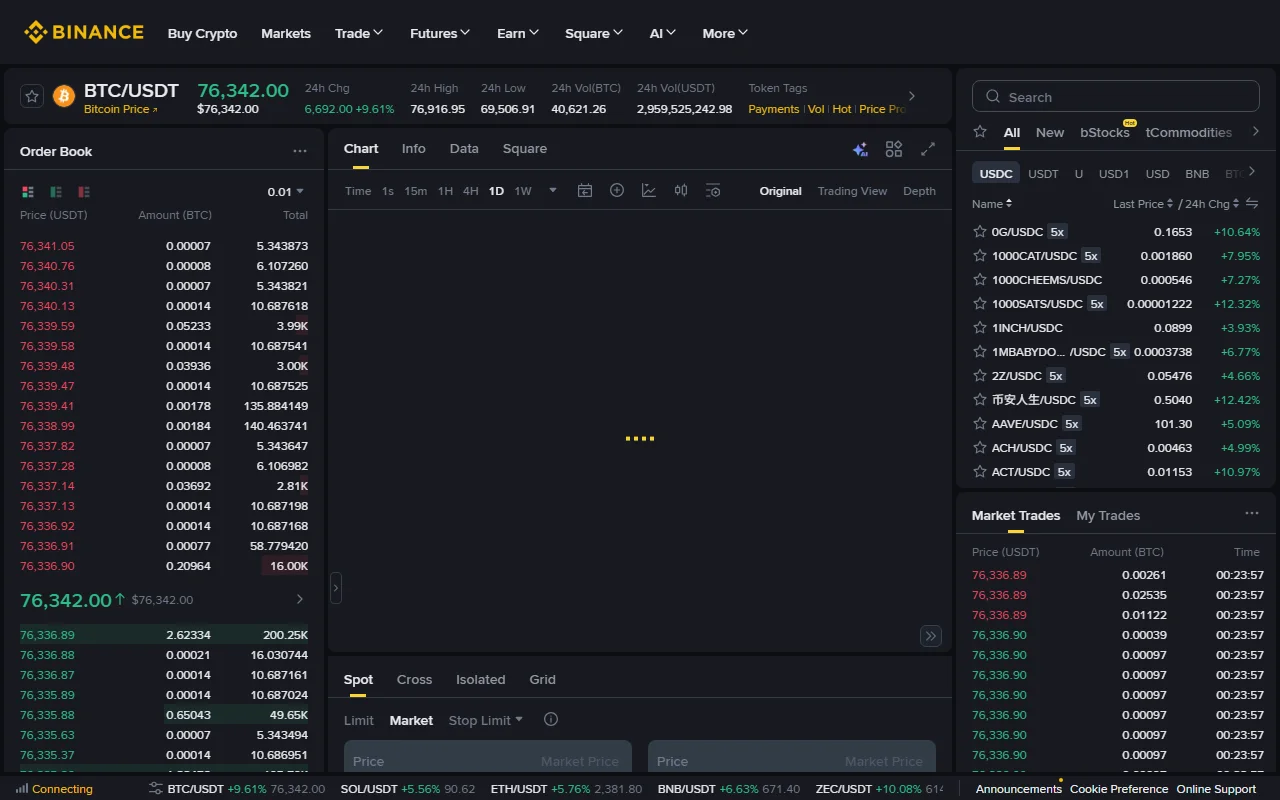Favorite the ACT/USDC pair

(980, 472)
